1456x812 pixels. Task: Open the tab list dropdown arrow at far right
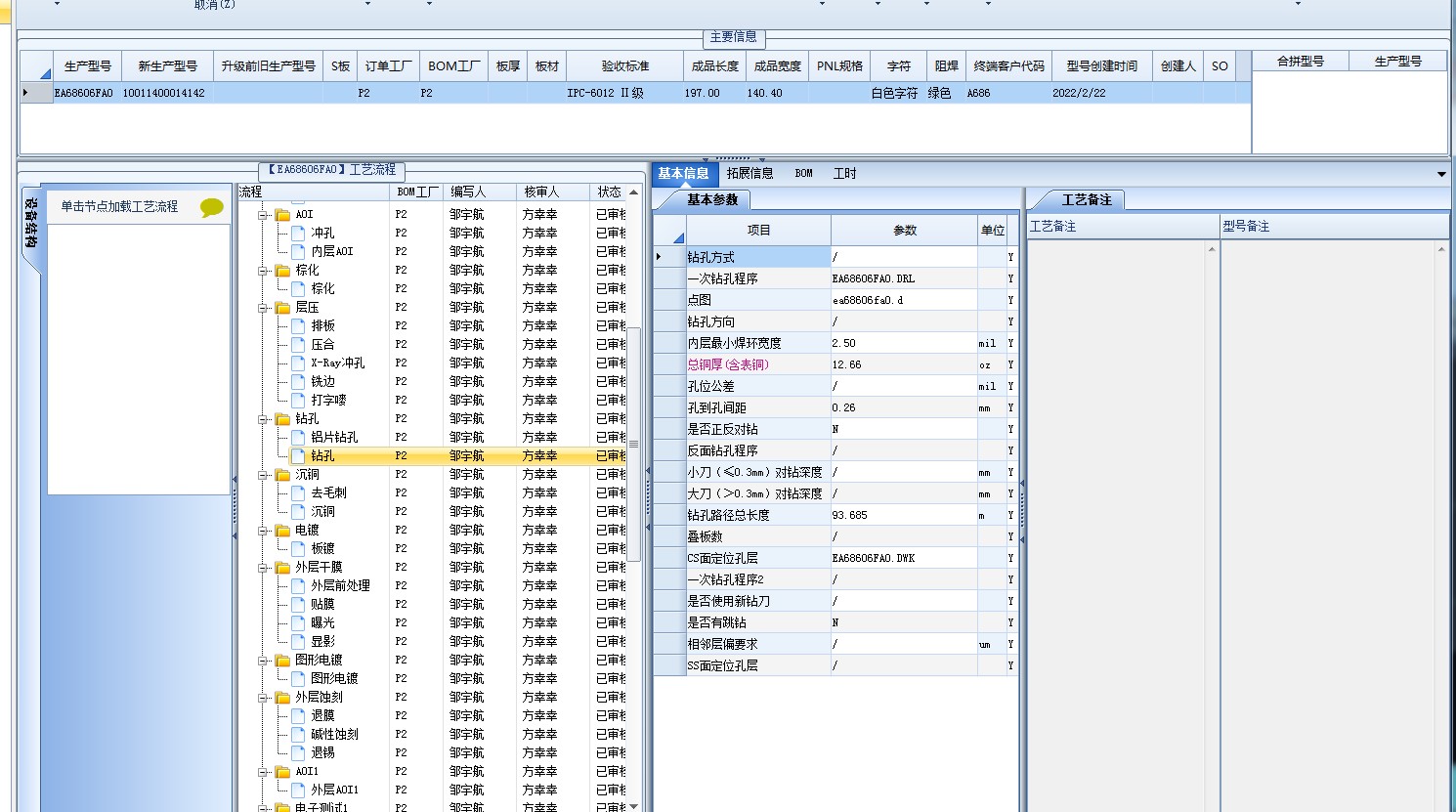click(x=1441, y=174)
